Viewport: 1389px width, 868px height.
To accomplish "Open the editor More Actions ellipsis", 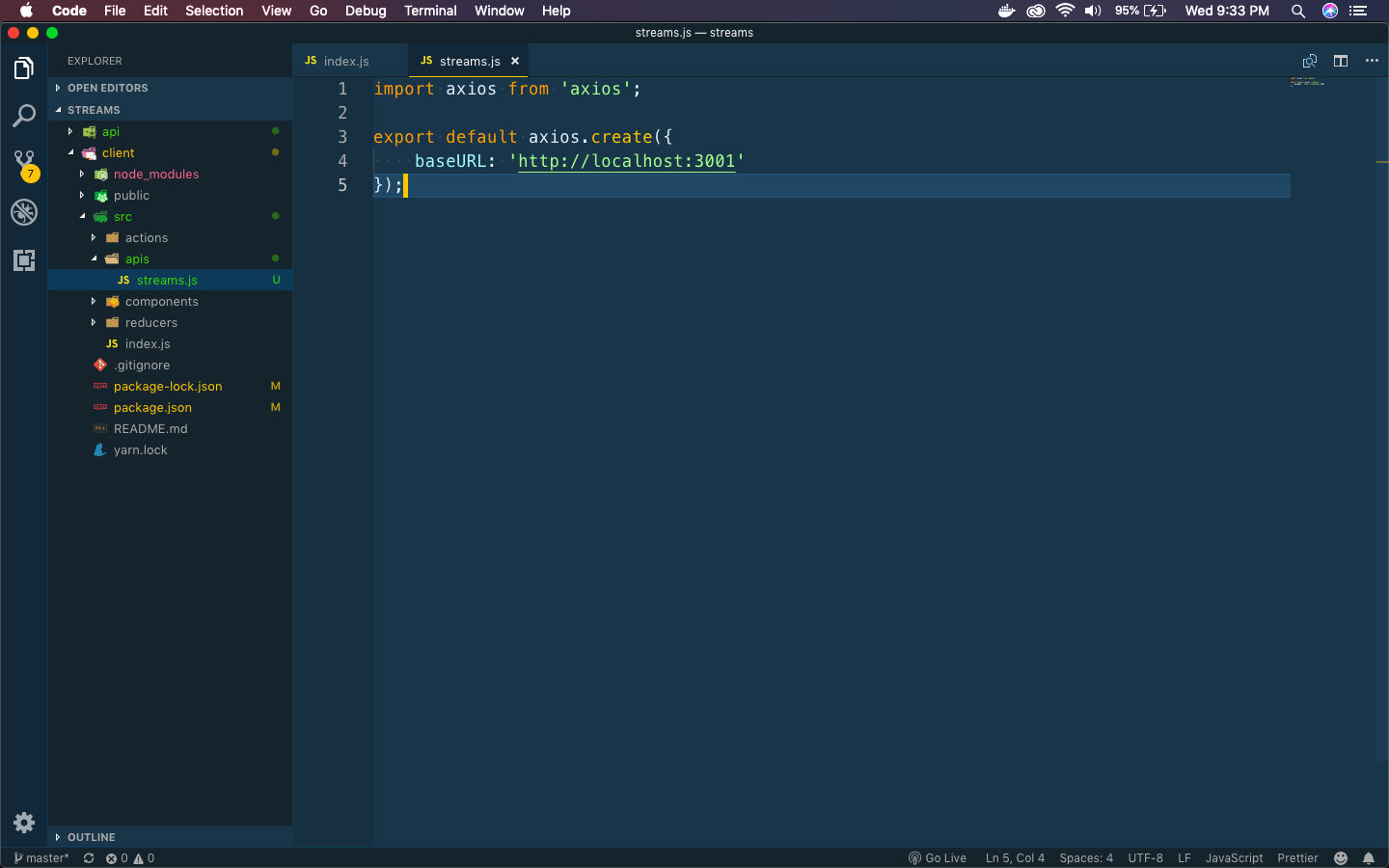I will 1372,61.
